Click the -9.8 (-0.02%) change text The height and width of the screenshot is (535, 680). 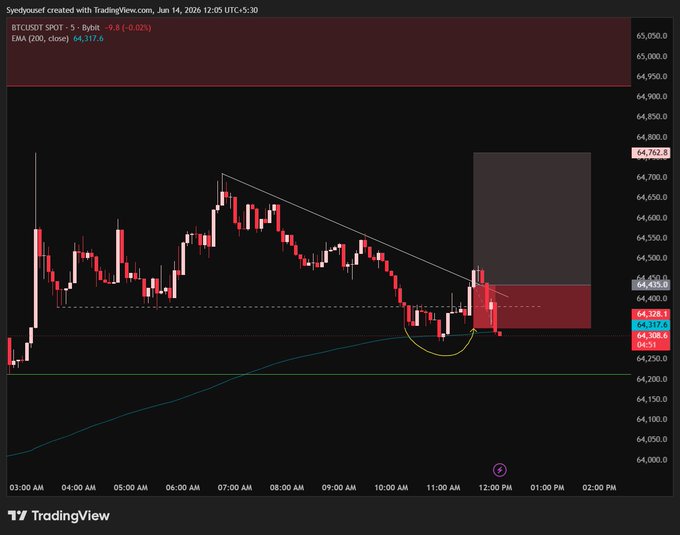pos(128,28)
